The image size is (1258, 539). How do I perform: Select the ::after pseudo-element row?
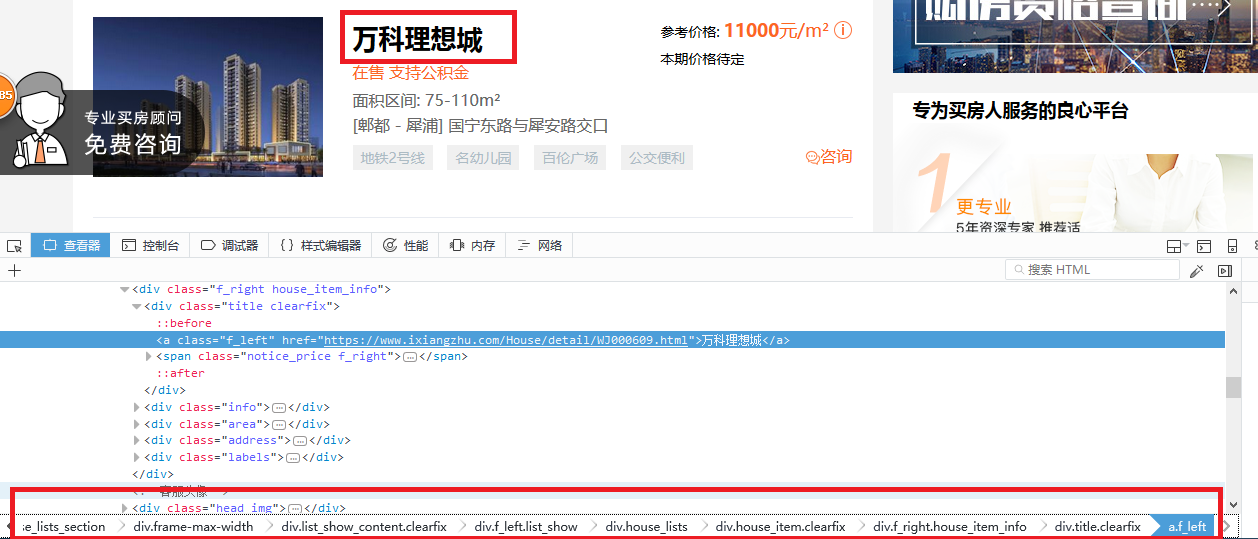tap(180, 373)
